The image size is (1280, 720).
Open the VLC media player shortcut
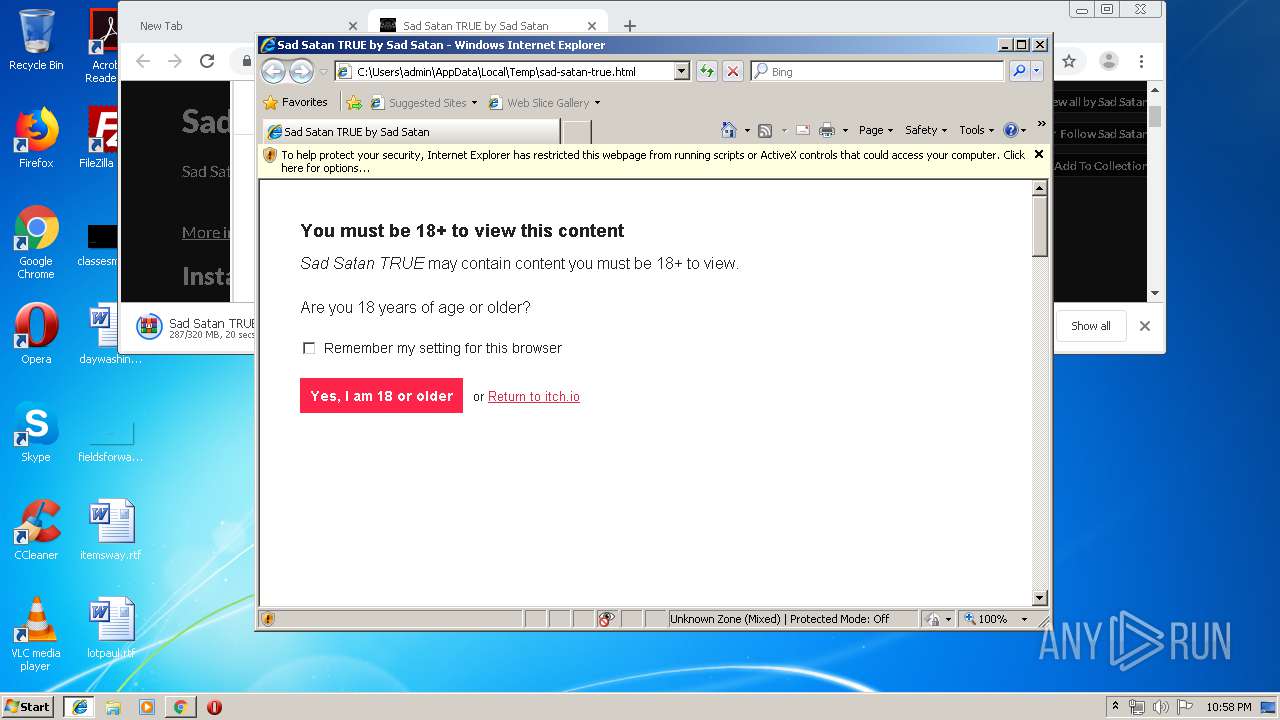click(x=36, y=634)
